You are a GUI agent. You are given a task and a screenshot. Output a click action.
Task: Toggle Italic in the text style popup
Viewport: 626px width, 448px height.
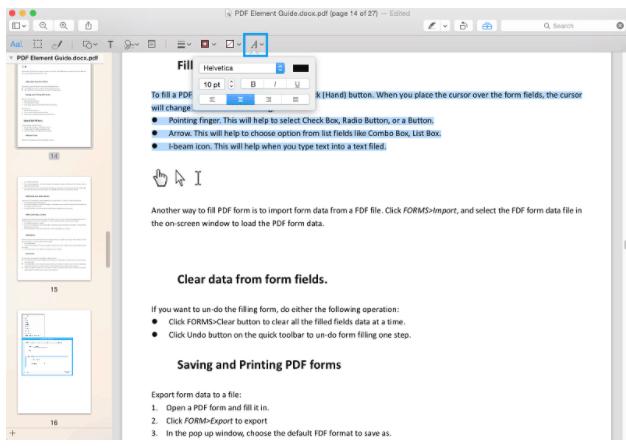coord(276,84)
